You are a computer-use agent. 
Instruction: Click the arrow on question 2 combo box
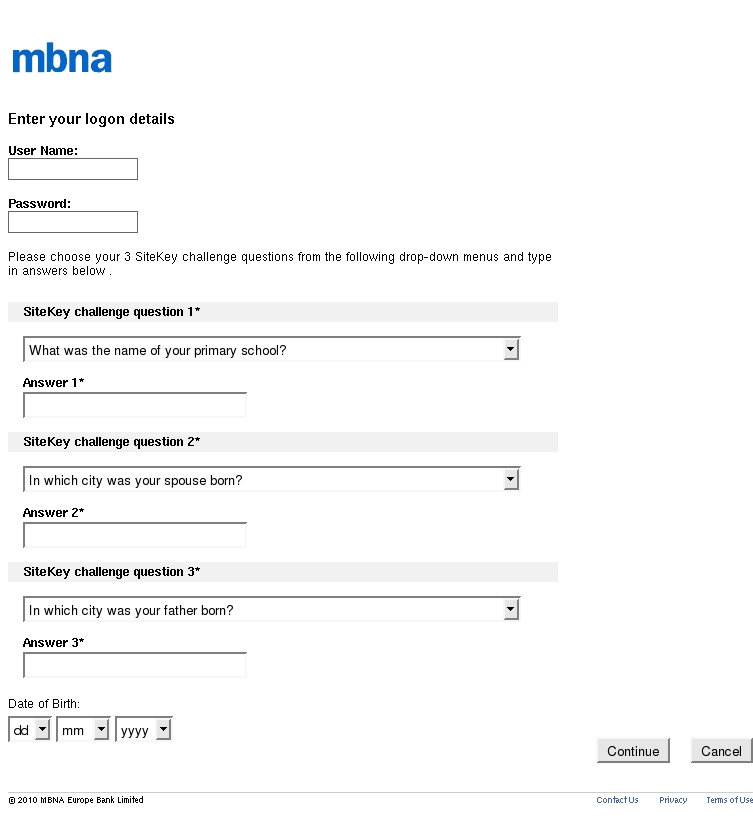pyautogui.click(x=511, y=480)
